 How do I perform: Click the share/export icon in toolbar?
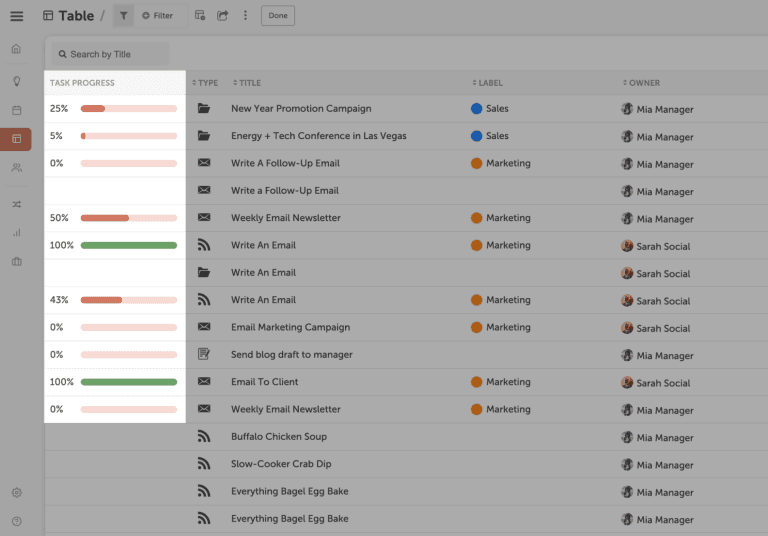(x=222, y=16)
